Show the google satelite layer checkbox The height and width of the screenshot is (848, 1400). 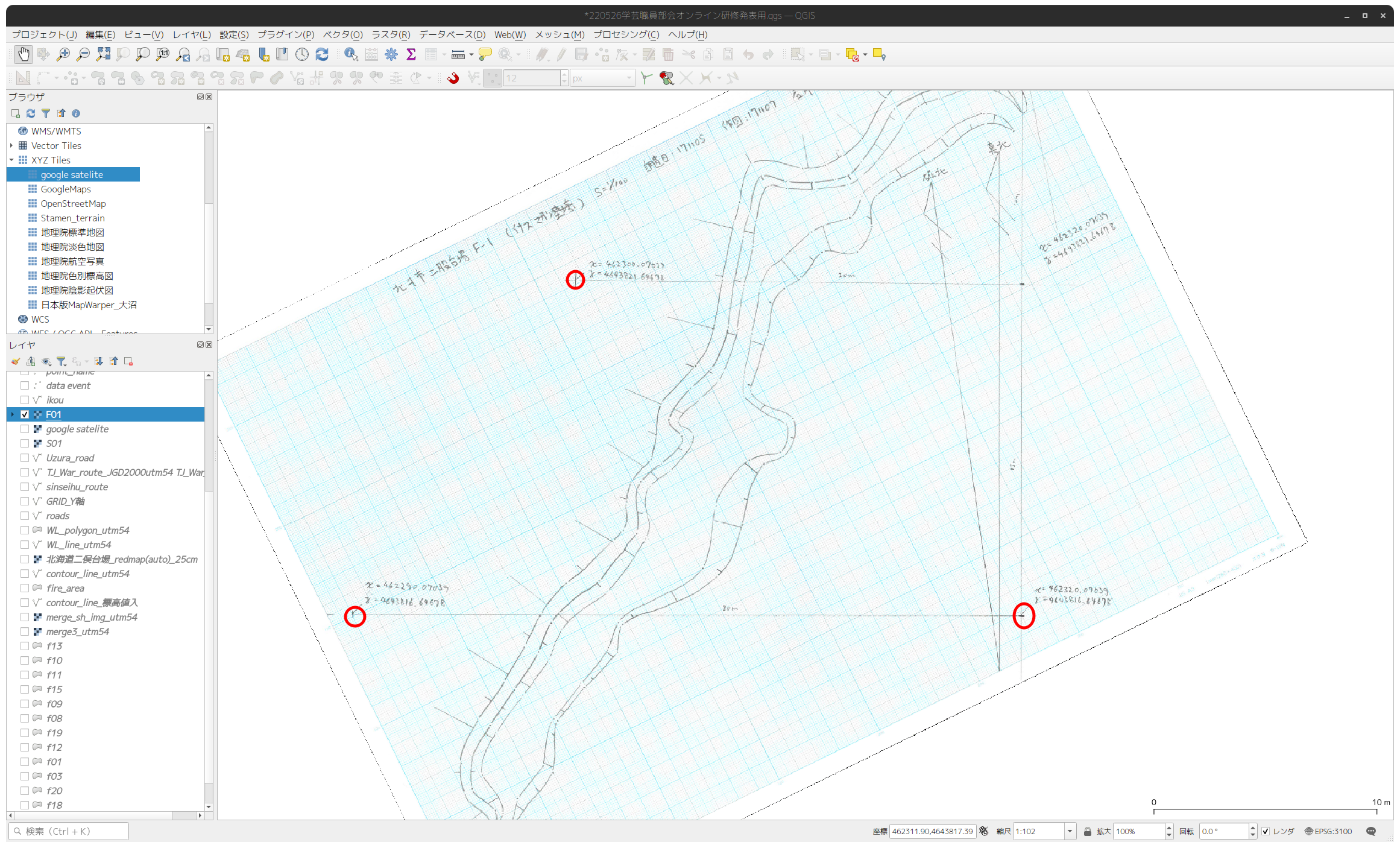[x=25, y=429]
